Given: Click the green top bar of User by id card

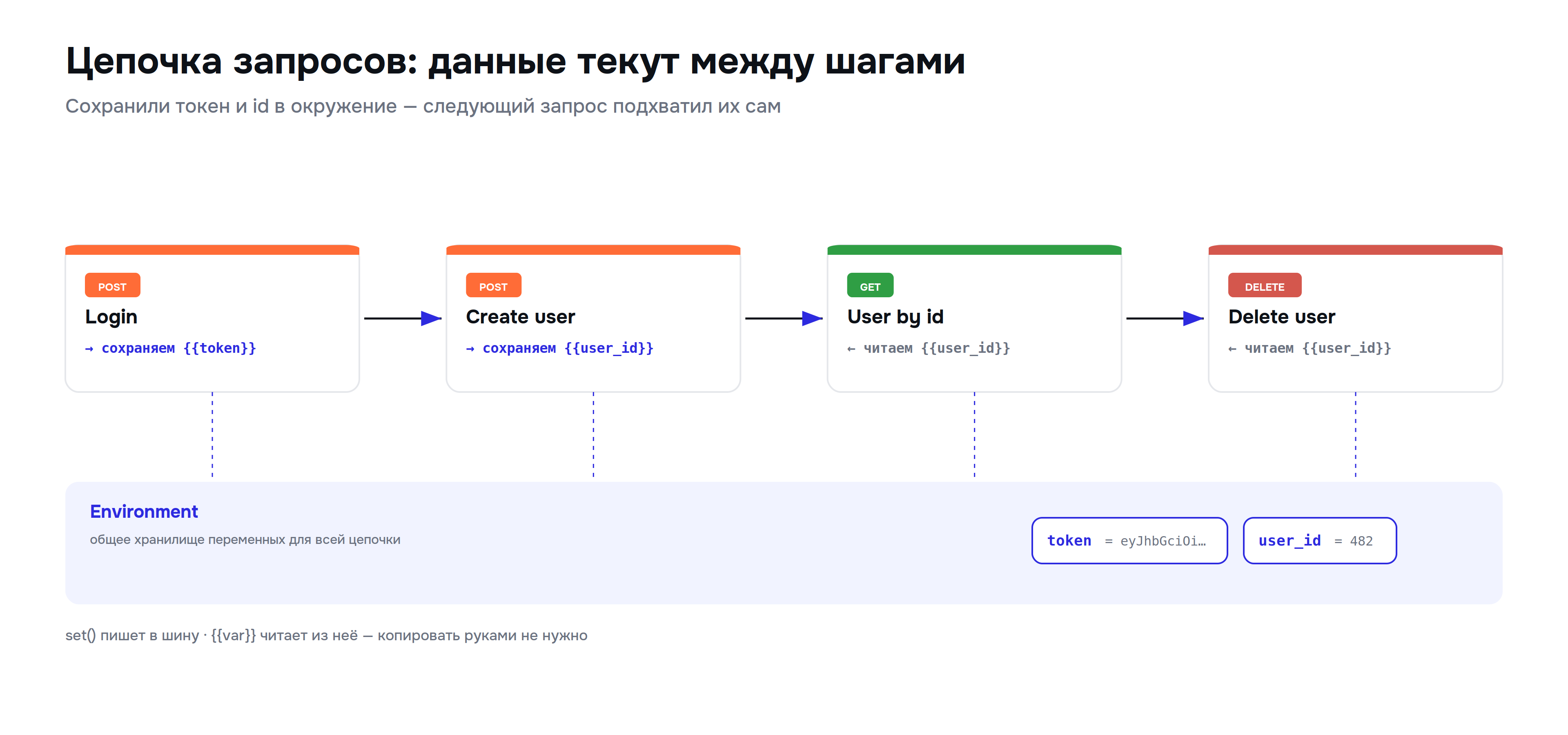Looking at the screenshot, I should click(974, 250).
